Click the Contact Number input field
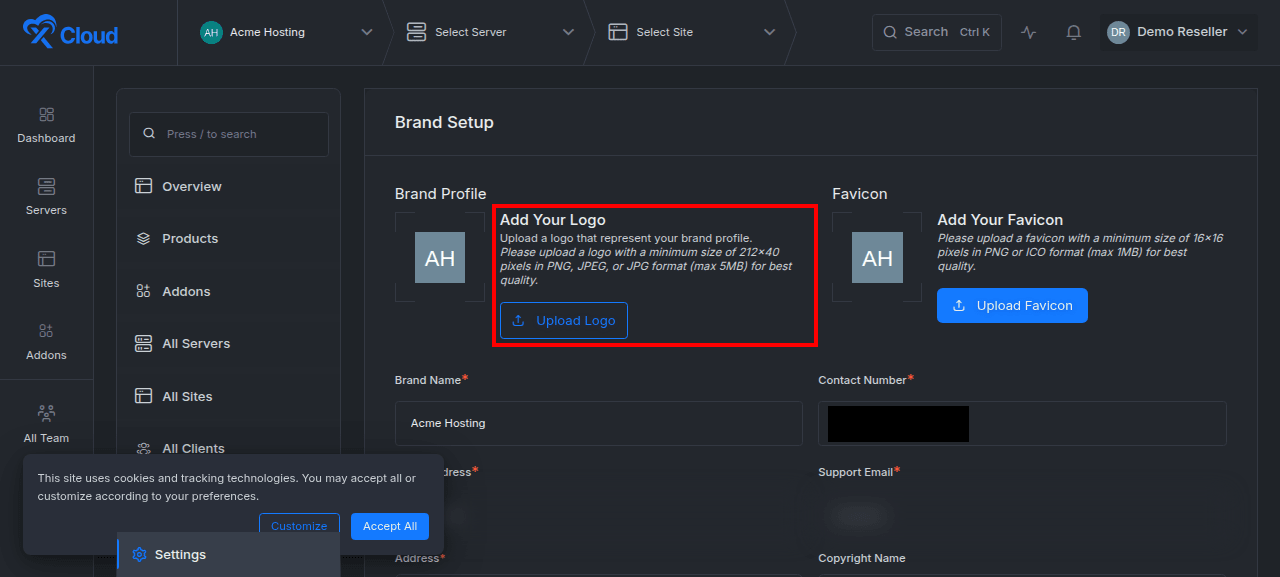This screenshot has width=1280, height=577. (x=1022, y=423)
